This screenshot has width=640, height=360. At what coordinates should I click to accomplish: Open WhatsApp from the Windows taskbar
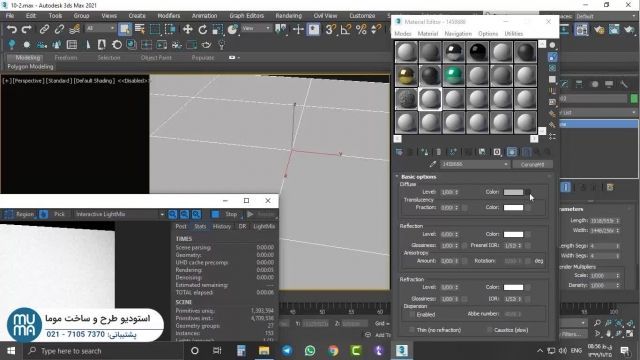[x=310, y=350]
